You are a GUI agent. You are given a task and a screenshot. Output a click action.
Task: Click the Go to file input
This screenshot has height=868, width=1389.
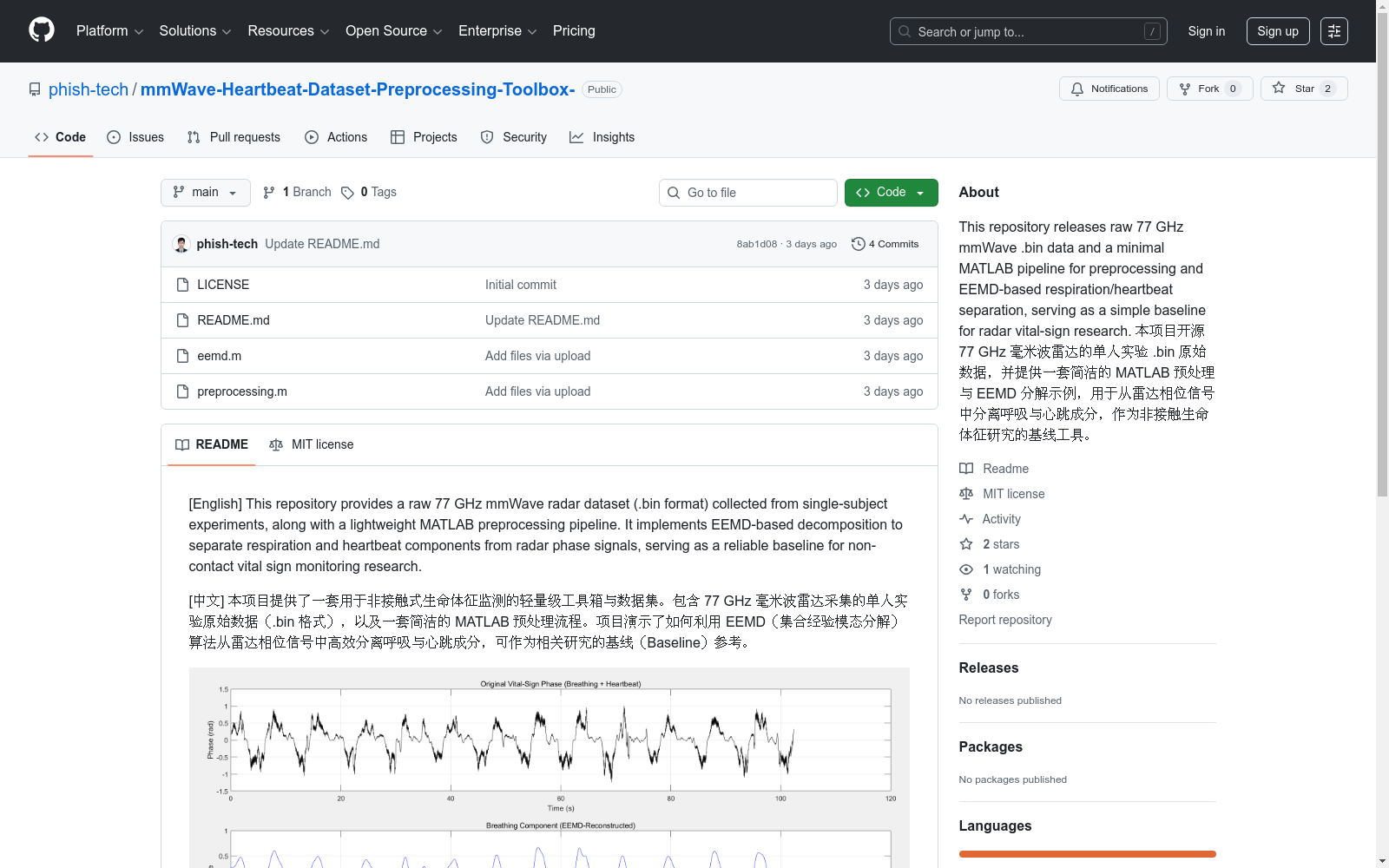pos(748,193)
